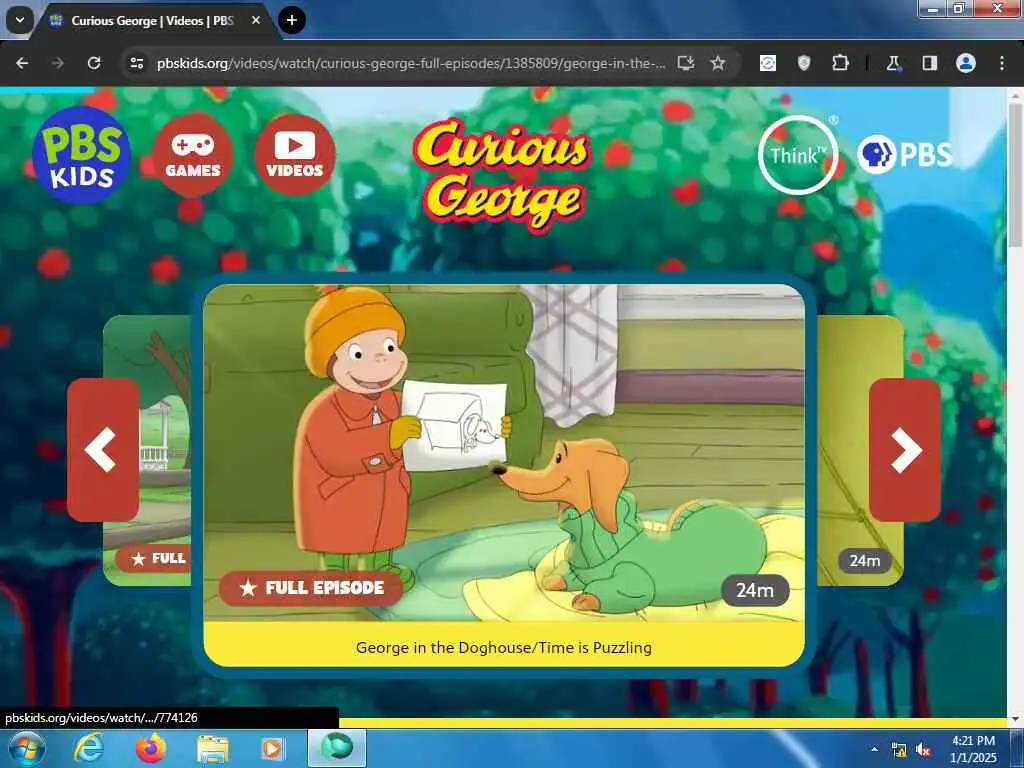Open the Chrome three-dot menu
The height and width of the screenshot is (768, 1024).
1002,63
